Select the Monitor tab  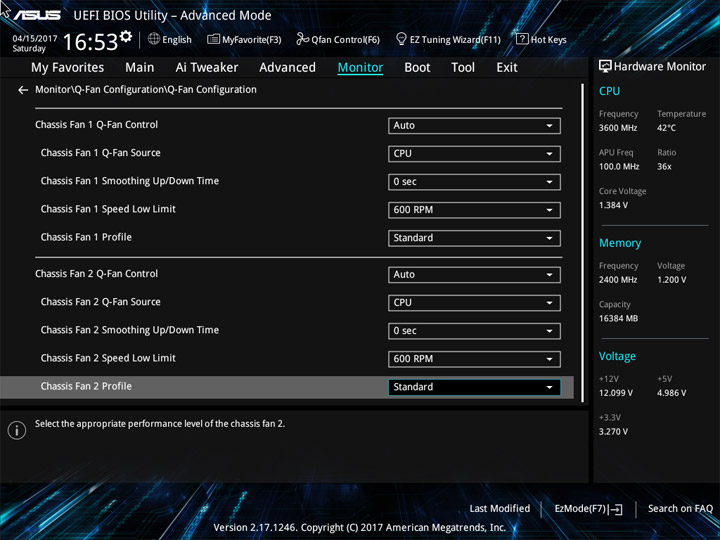pos(360,68)
